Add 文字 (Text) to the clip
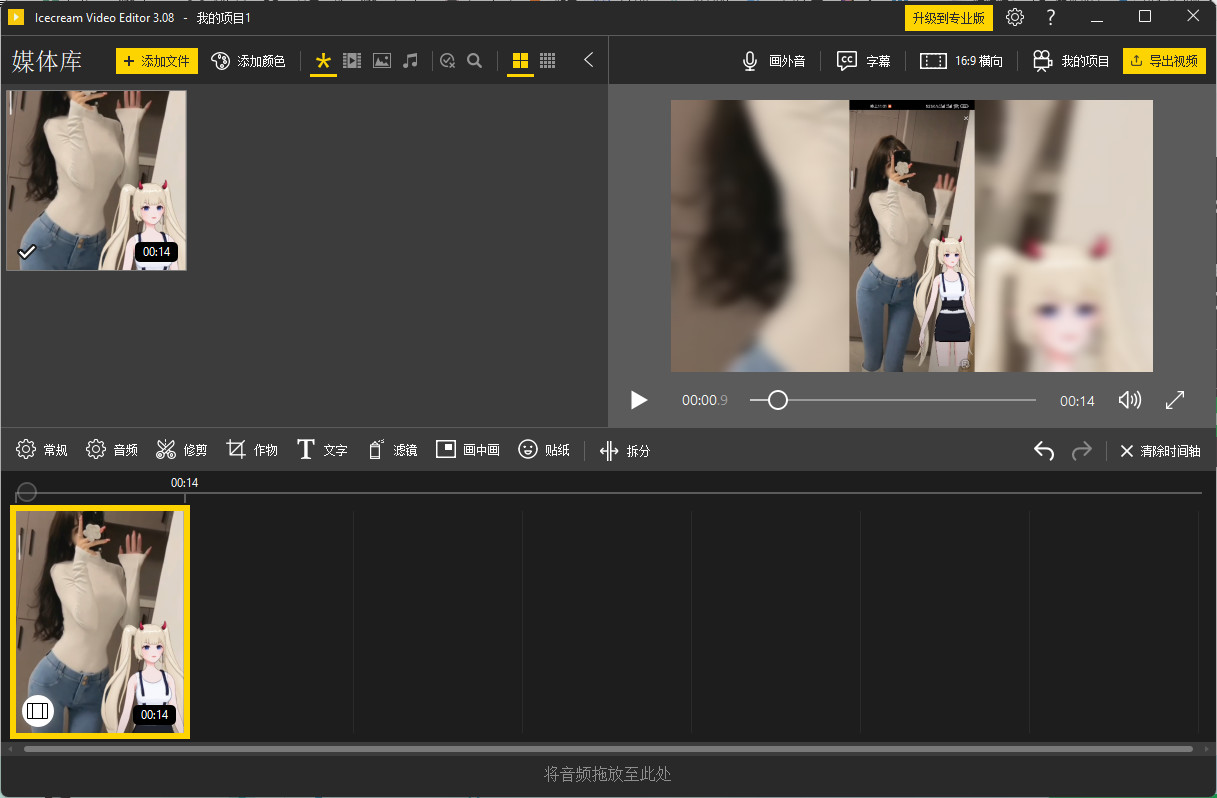Viewport: 1217px width, 798px height. pos(322,450)
